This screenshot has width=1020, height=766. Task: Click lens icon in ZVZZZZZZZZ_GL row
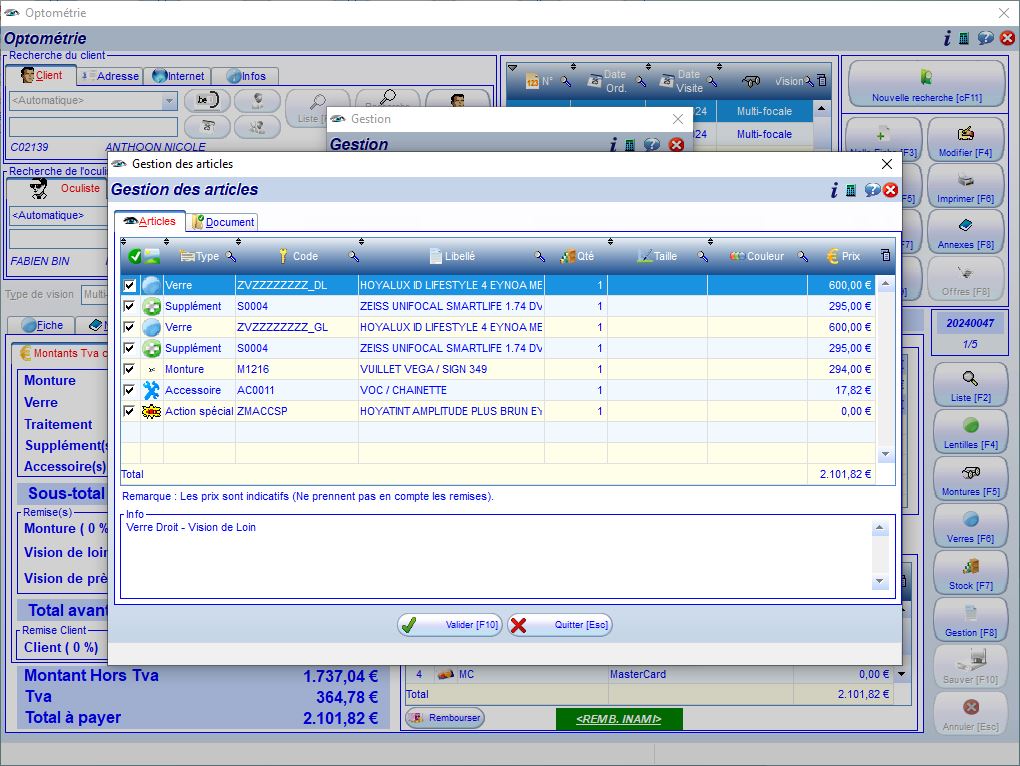click(x=152, y=327)
